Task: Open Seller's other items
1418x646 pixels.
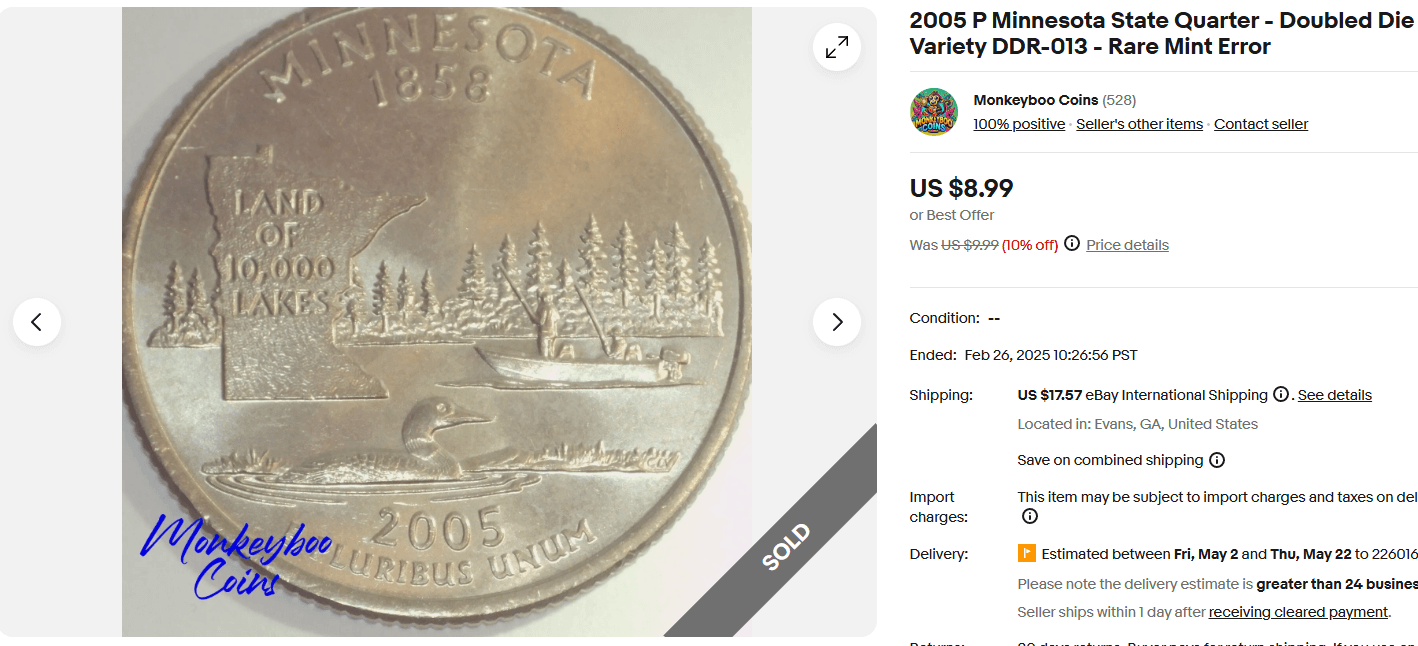Action: click(1139, 123)
